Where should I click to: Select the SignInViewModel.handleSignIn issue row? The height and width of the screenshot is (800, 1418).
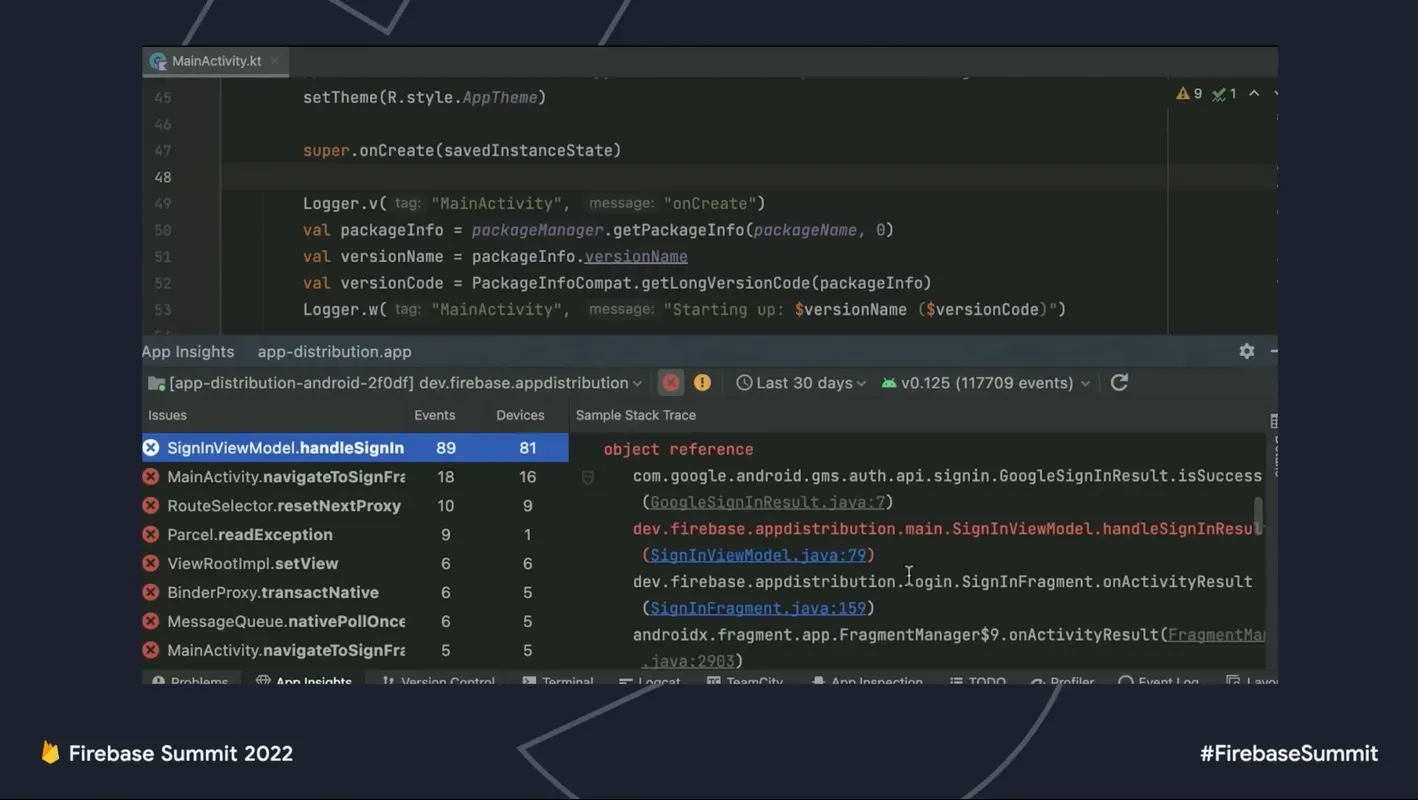coord(355,448)
